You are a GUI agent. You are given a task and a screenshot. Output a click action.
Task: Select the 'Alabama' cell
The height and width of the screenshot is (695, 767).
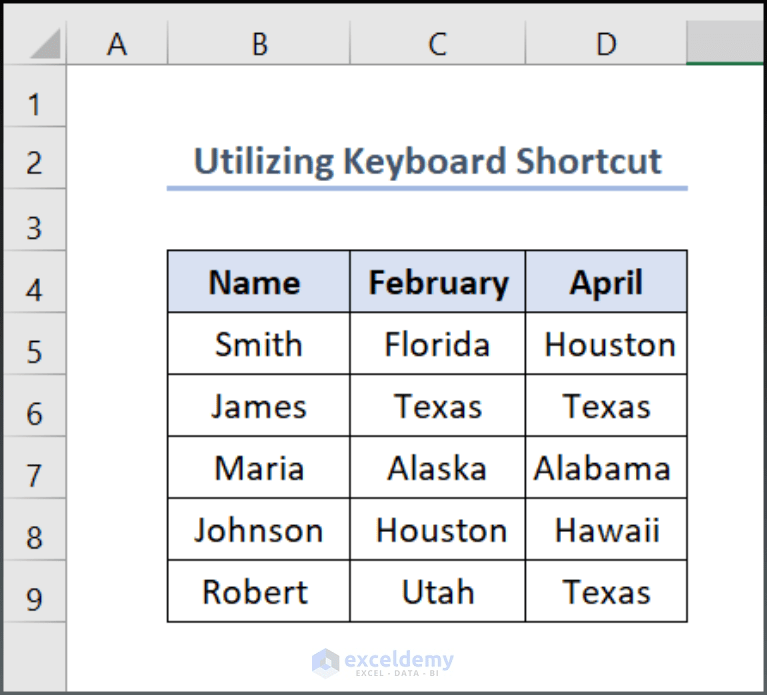[x=606, y=468]
